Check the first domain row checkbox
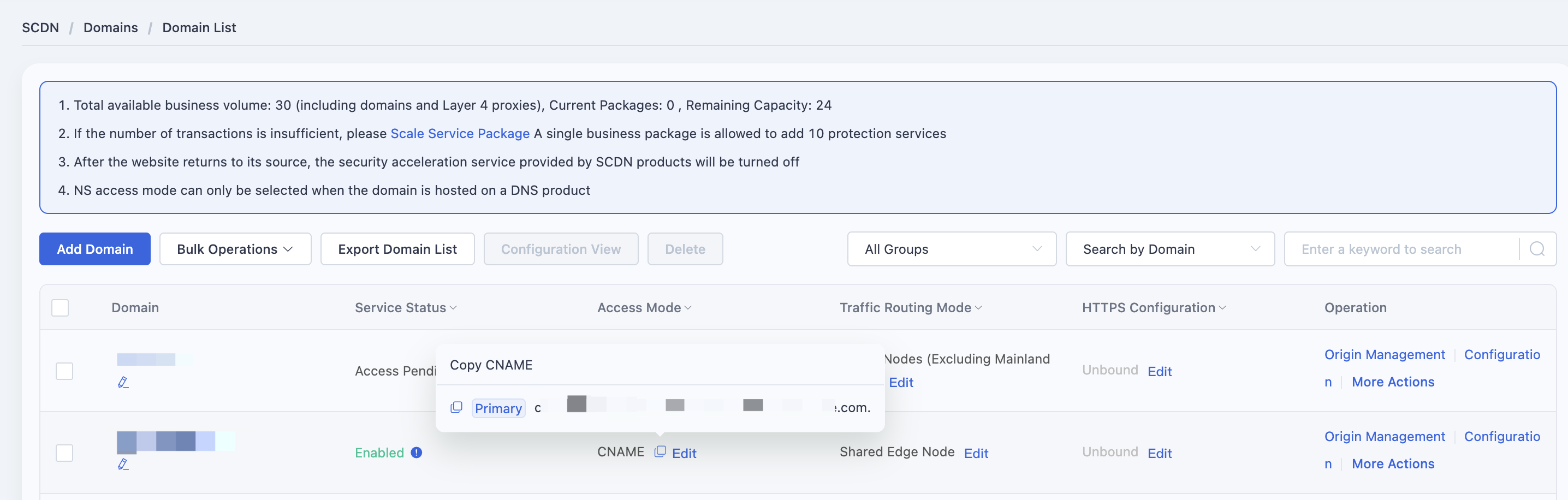Viewport: 1568px width, 500px height. (64, 371)
